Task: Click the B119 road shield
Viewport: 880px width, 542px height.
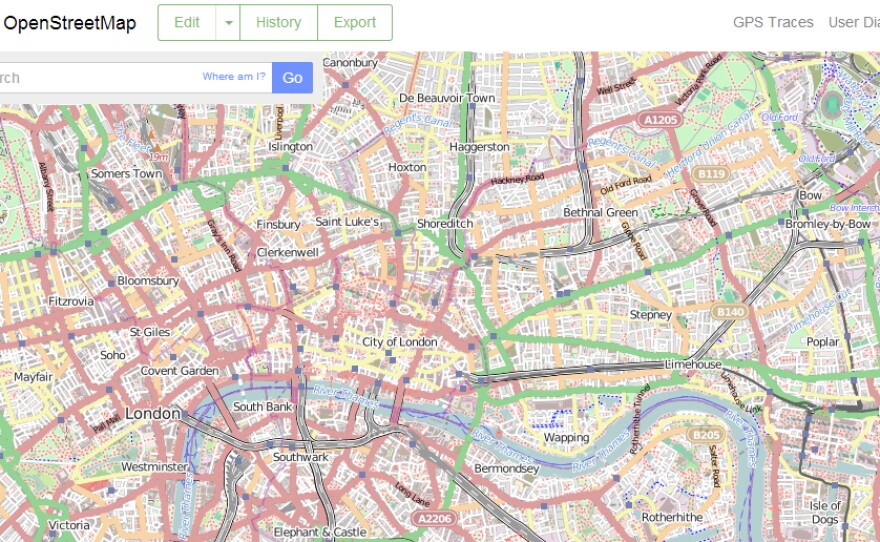Action: [x=711, y=174]
